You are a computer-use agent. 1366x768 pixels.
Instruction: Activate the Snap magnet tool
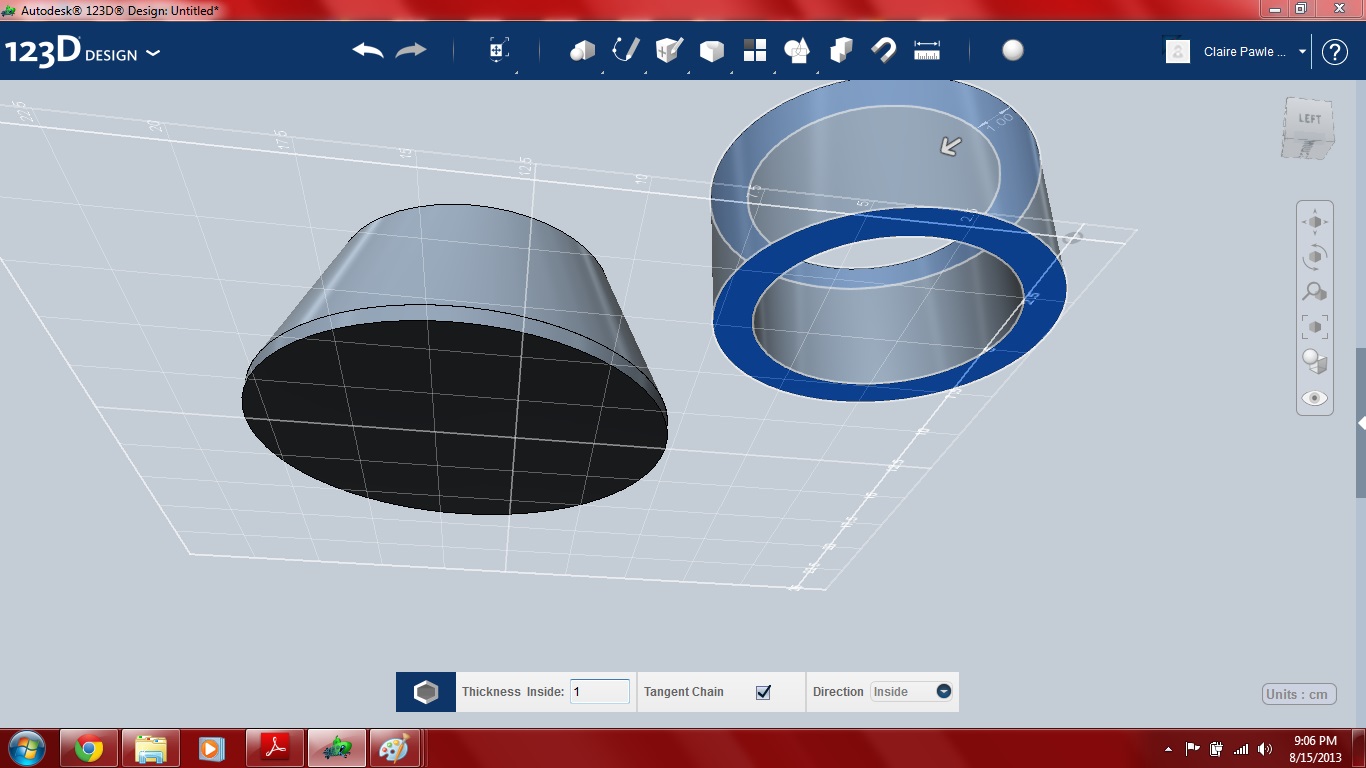[x=884, y=51]
